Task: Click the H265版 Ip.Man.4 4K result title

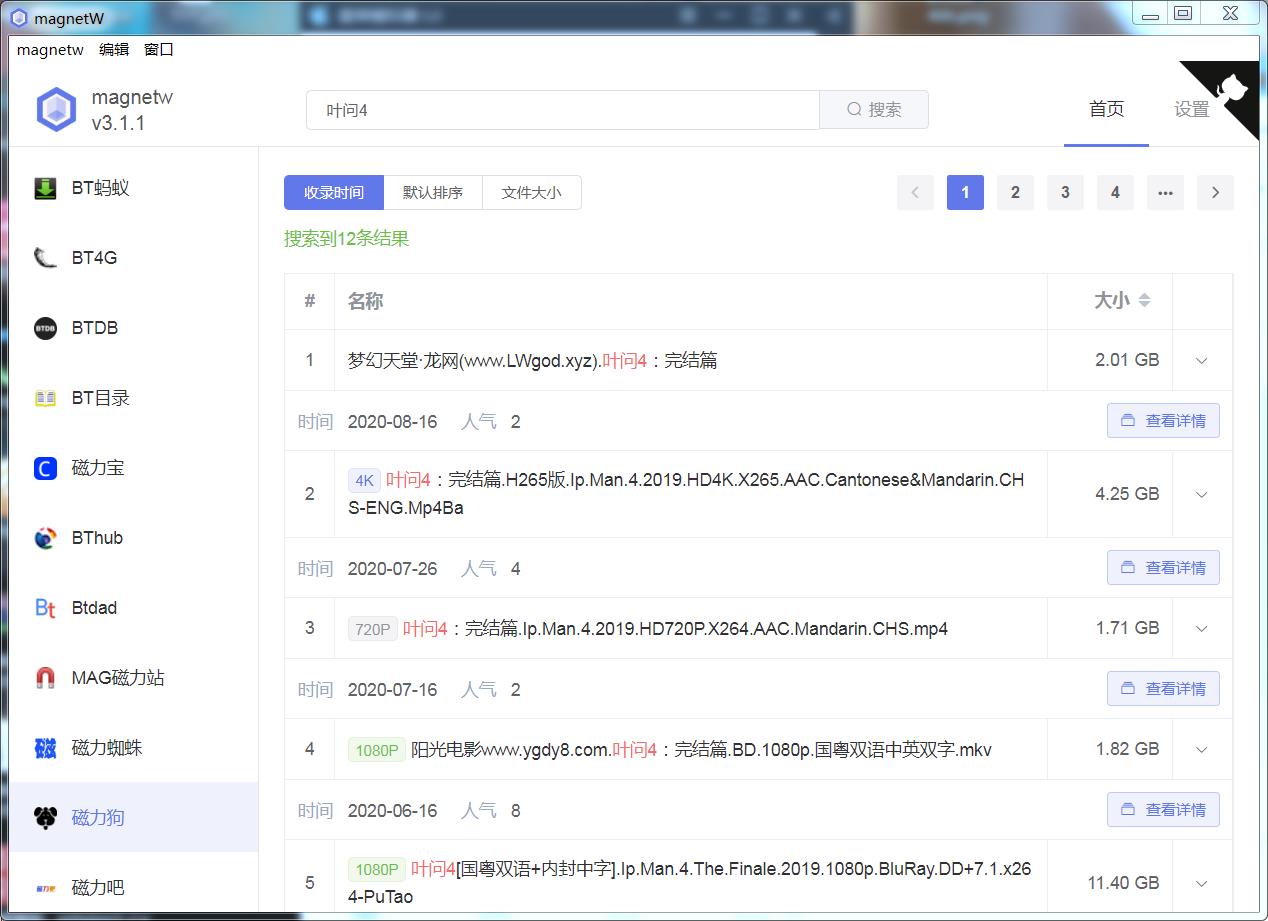Action: [x=686, y=494]
